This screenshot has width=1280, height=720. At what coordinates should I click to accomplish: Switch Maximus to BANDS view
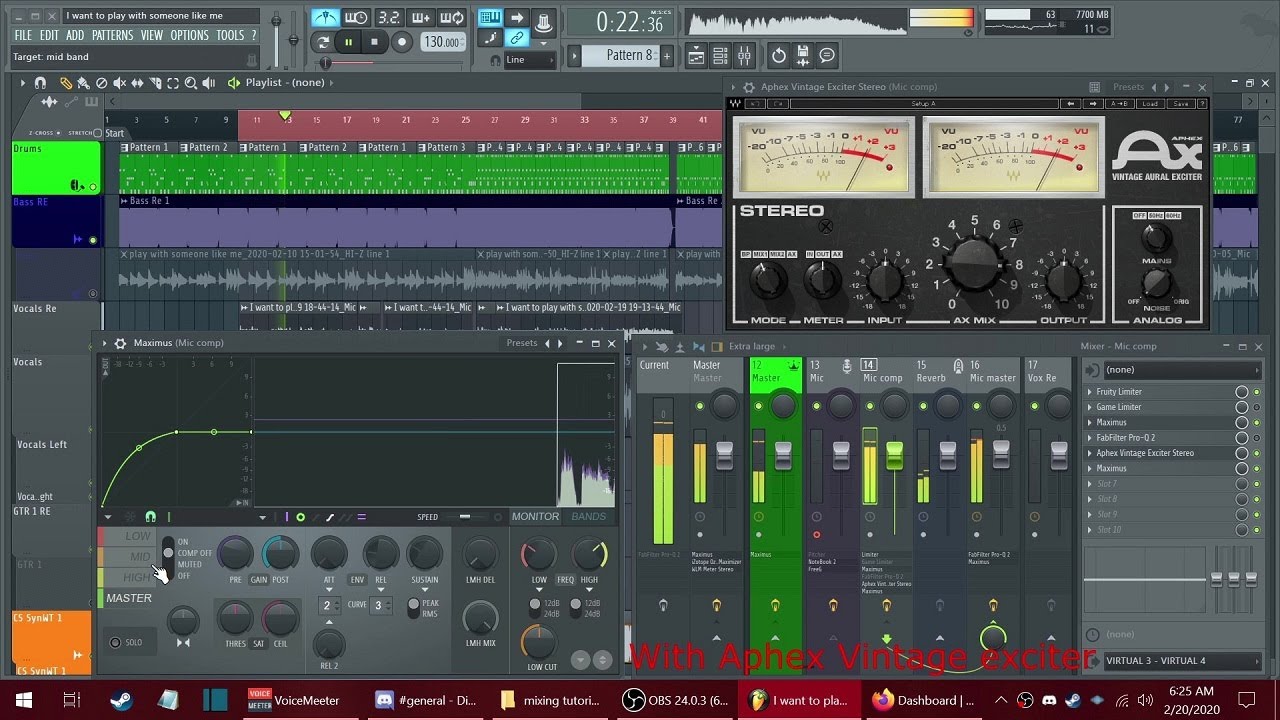[x=589, y=517]
